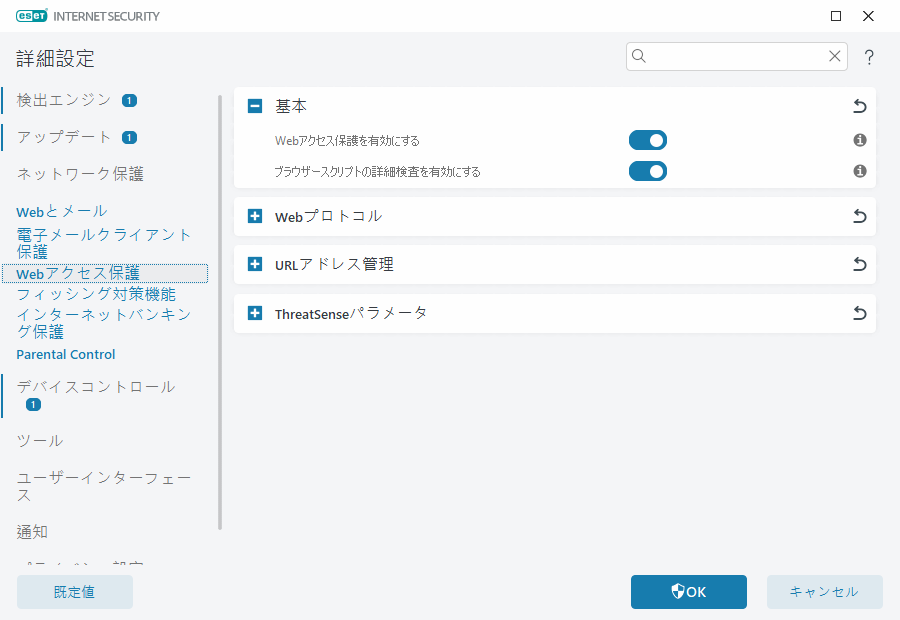Open help using the question mark icon

[869, 57]
